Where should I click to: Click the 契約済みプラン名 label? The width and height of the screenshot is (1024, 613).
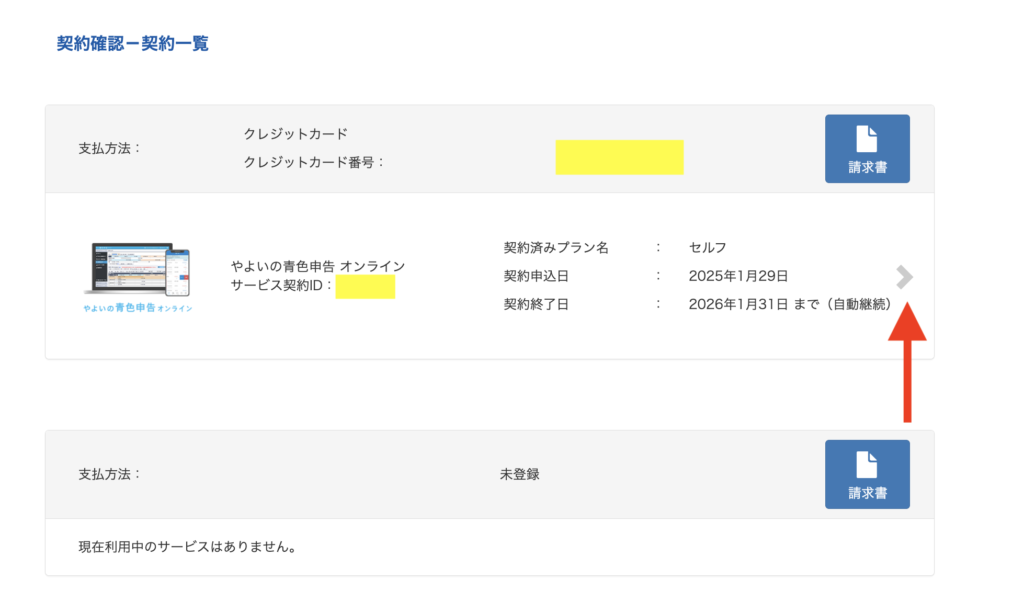(556, 247)
